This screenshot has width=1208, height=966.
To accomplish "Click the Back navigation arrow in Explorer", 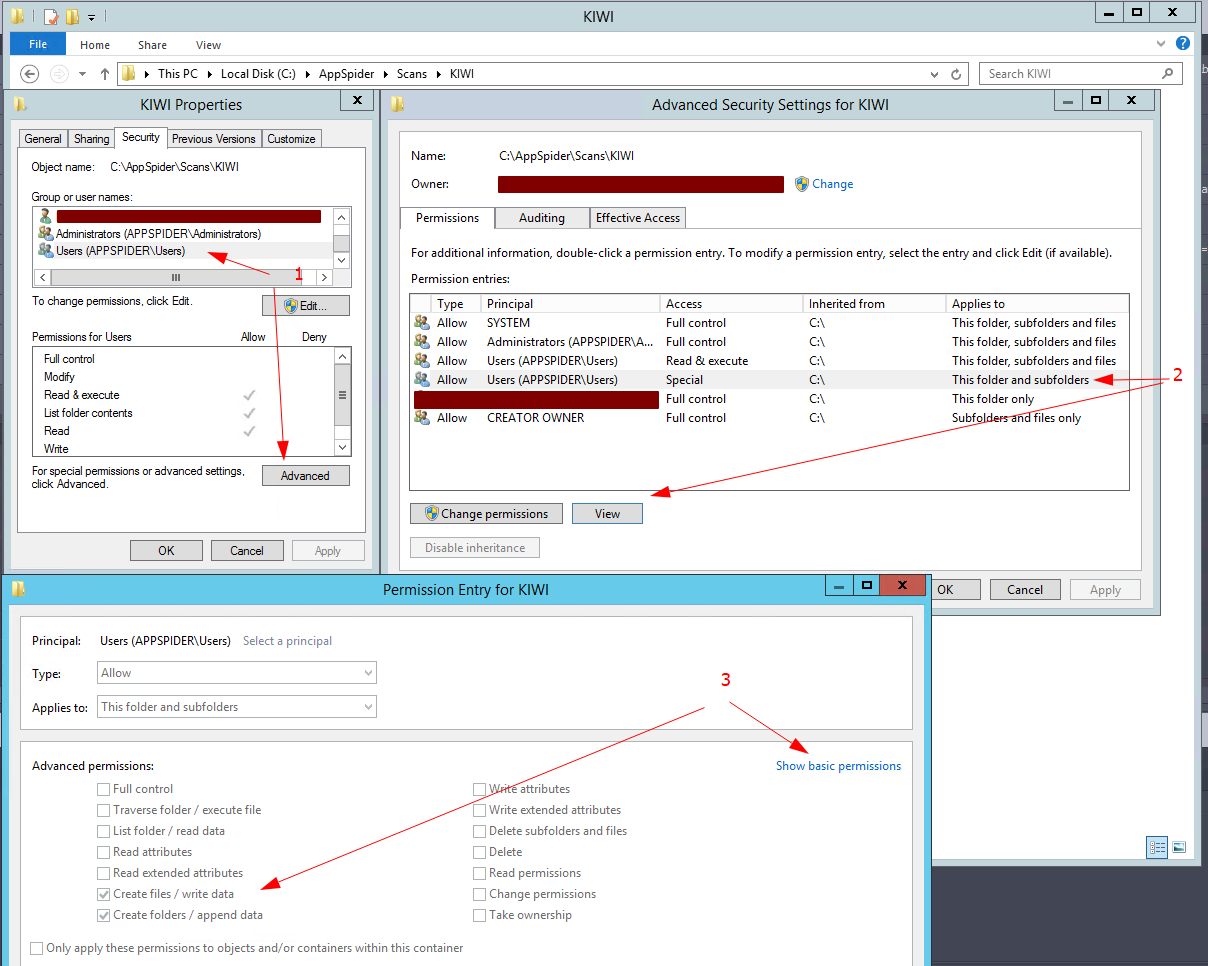I will tap(30, 74).
